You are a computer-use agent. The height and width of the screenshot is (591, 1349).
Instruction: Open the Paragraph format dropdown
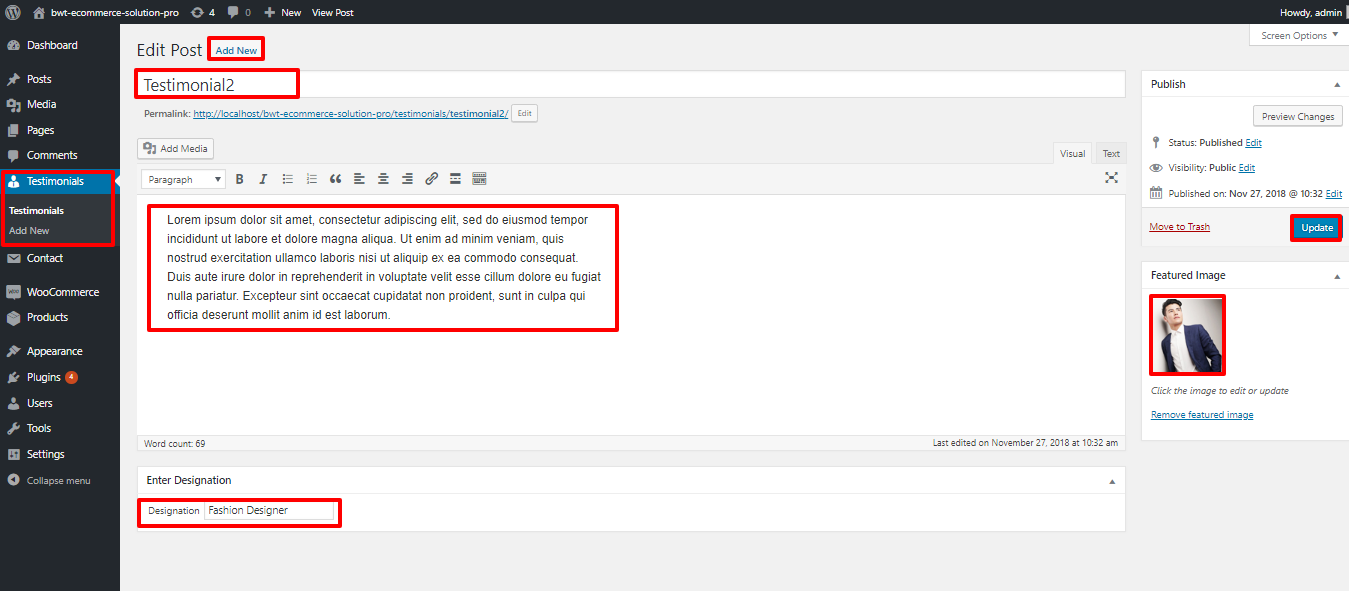pos(184,179)
